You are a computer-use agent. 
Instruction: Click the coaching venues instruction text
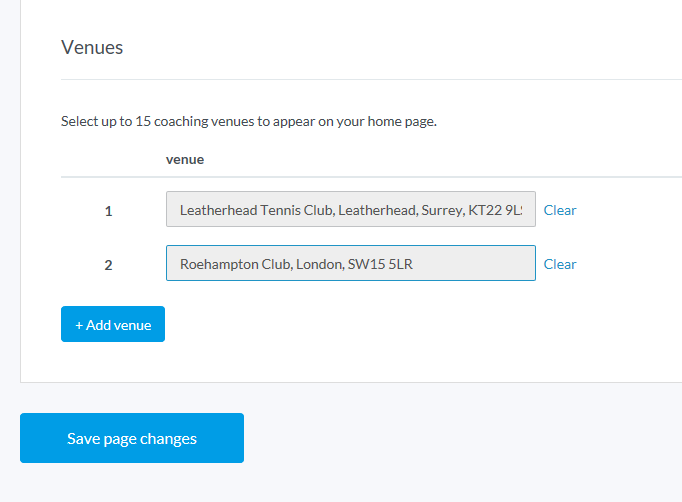249,122
